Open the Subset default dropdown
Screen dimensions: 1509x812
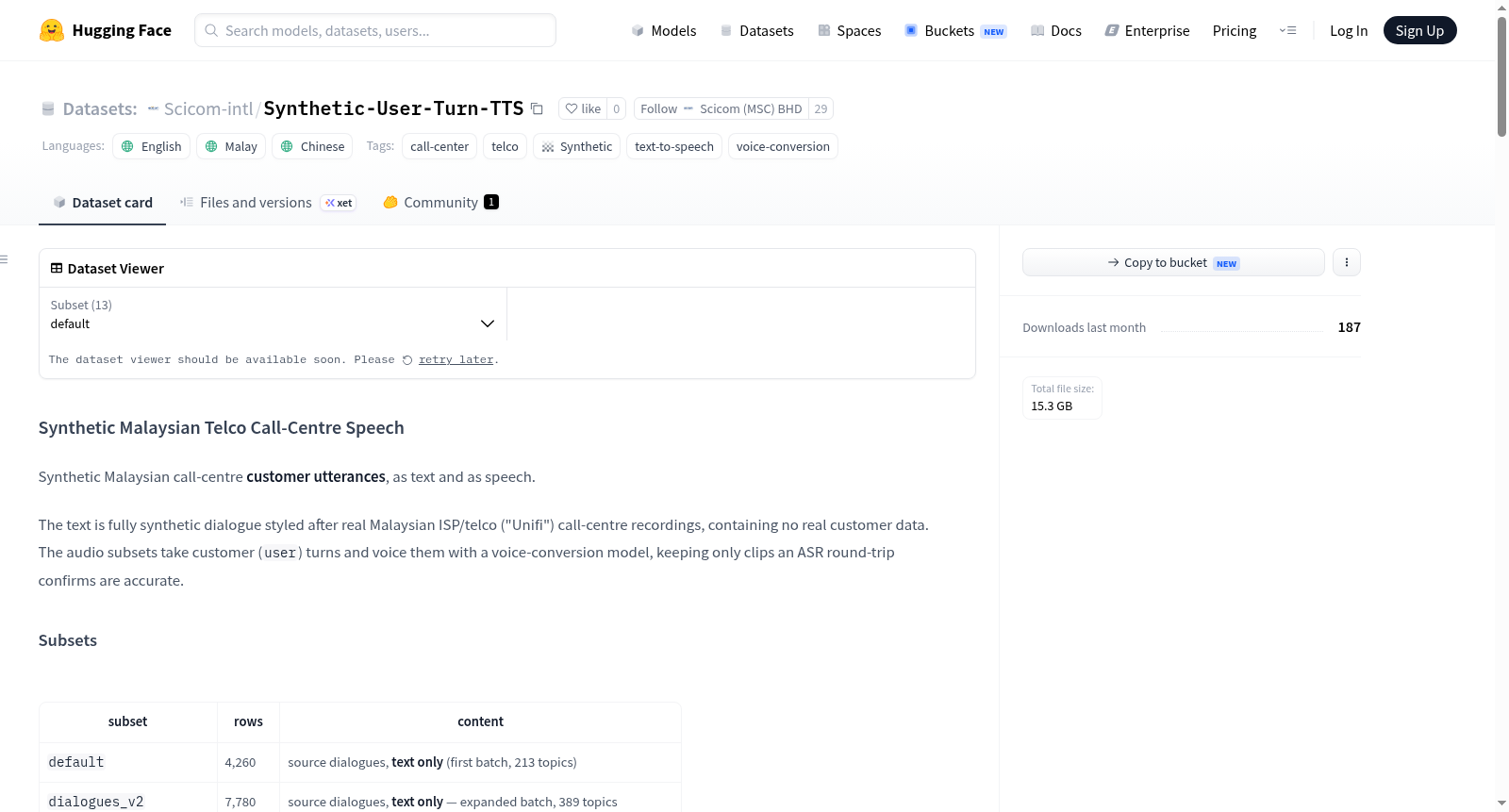(x=273, y=314)
